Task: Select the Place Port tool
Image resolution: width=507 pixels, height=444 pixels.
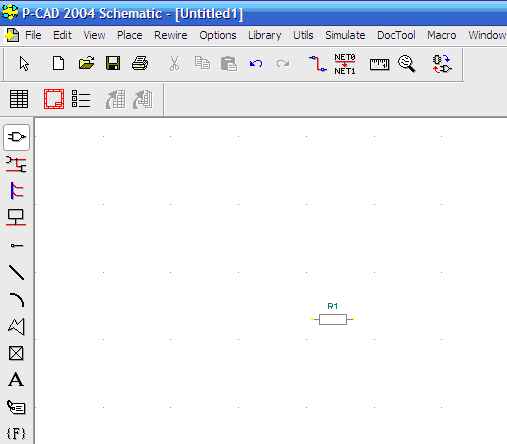Action: pos(16,217)
